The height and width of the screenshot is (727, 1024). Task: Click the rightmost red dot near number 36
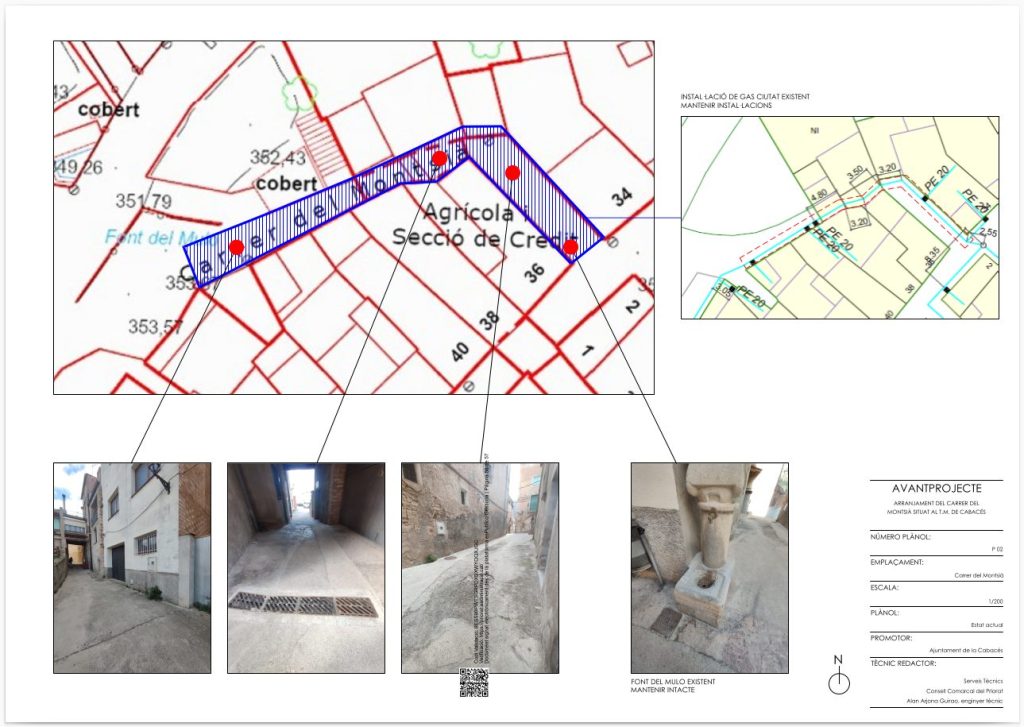coord(570,246)
